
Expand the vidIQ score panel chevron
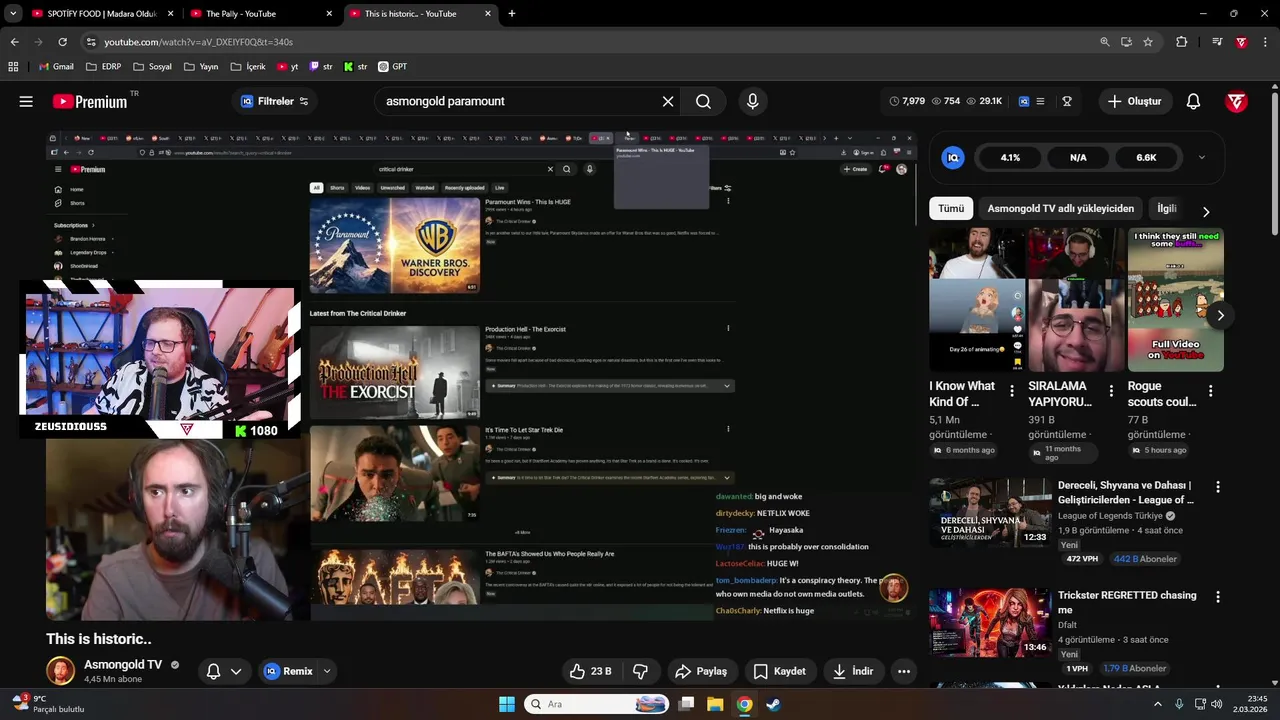coord(1201,157)
